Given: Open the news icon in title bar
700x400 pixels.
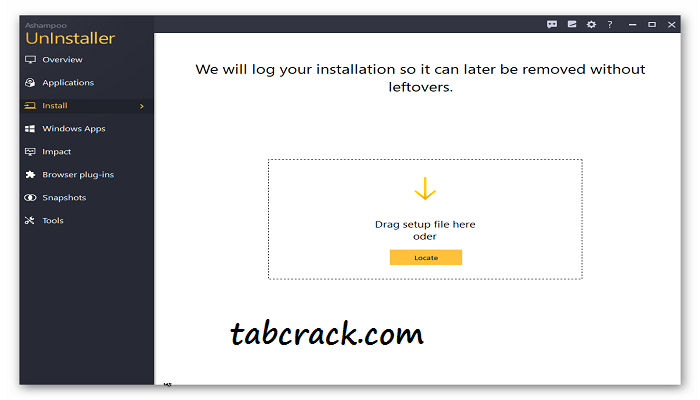Looking at the screenshot, I should 572,25.
